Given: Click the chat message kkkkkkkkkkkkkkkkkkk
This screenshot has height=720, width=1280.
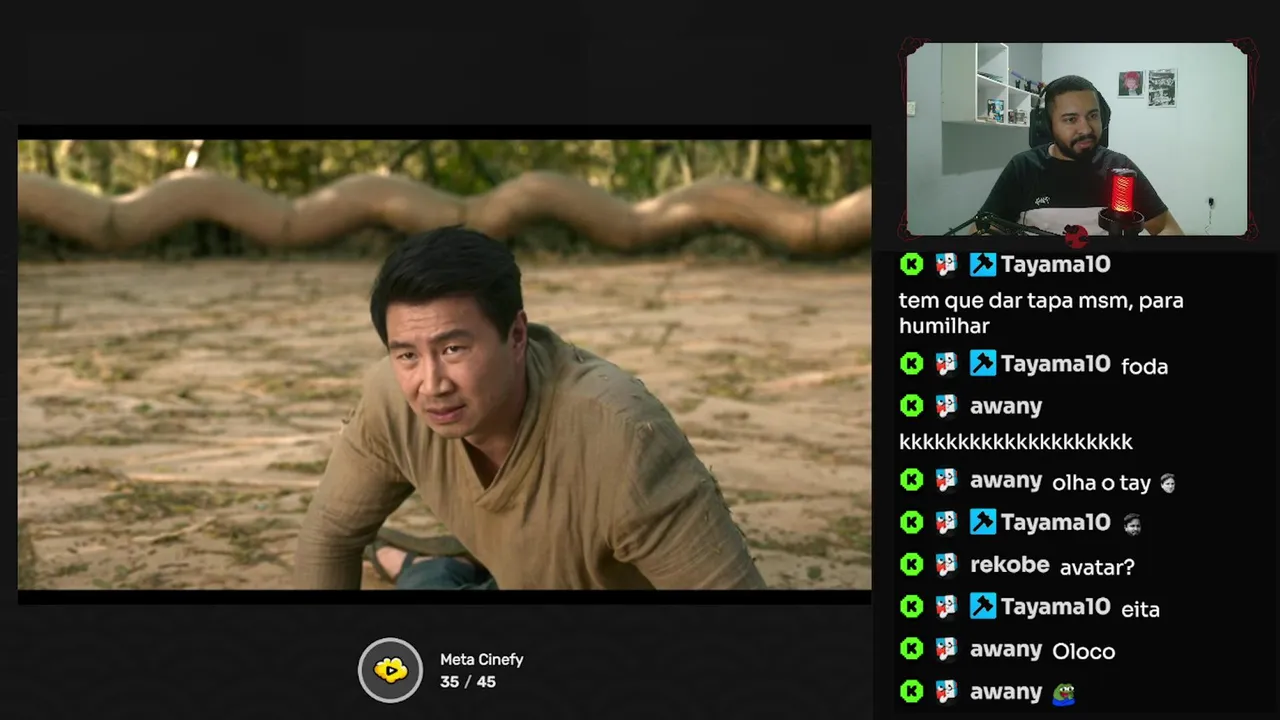Looking at the screenshot, I should 1016,442.
